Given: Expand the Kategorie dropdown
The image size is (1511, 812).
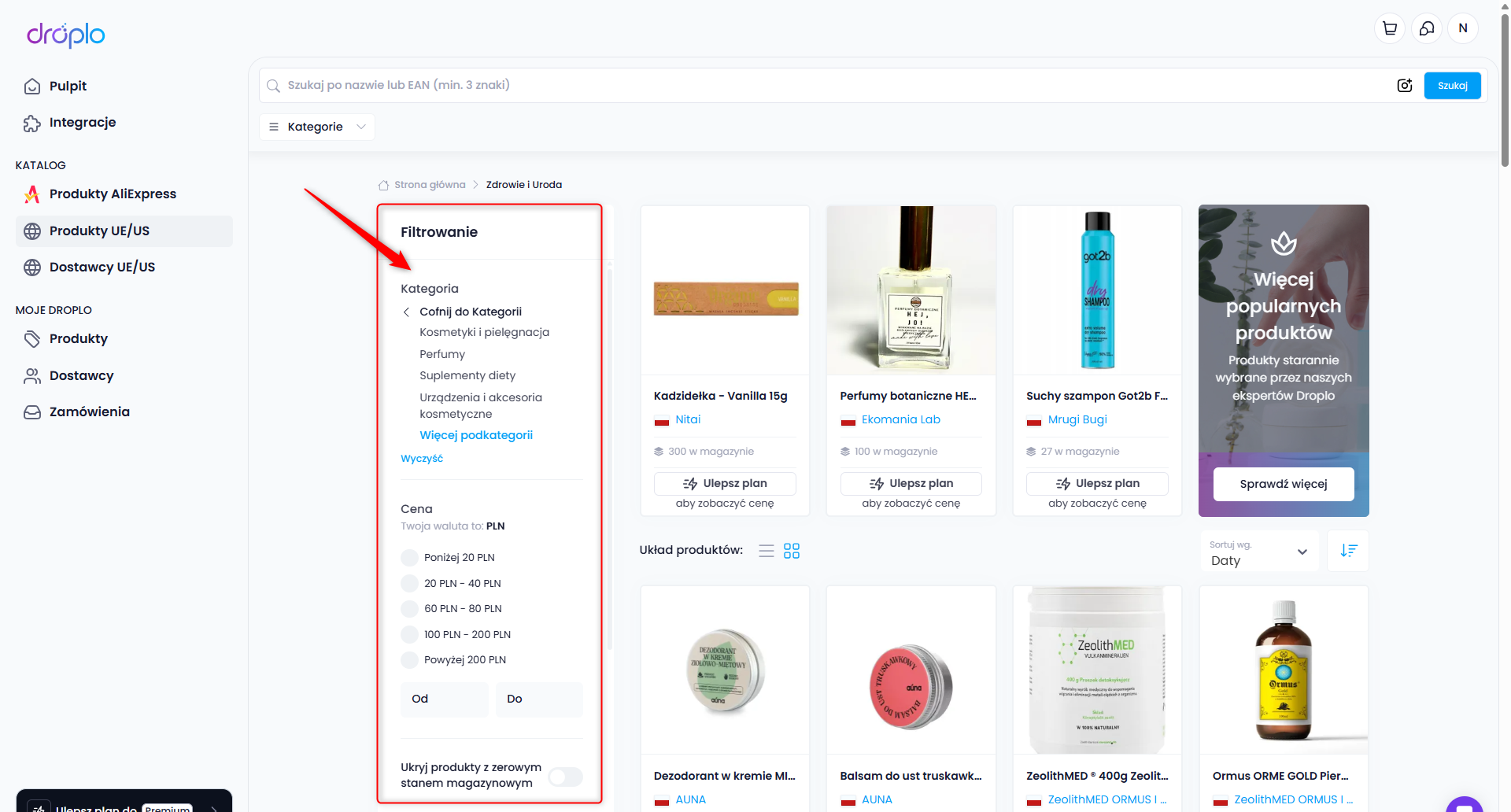Looking at the screenshot, I should [317, 127].
